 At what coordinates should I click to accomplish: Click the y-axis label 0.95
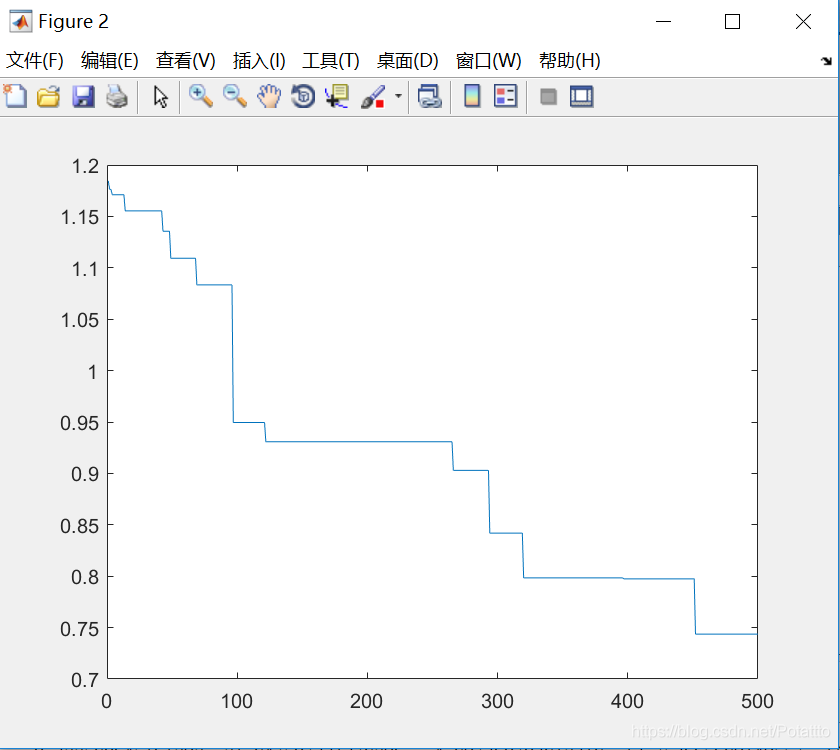click(x=80, y=423)
